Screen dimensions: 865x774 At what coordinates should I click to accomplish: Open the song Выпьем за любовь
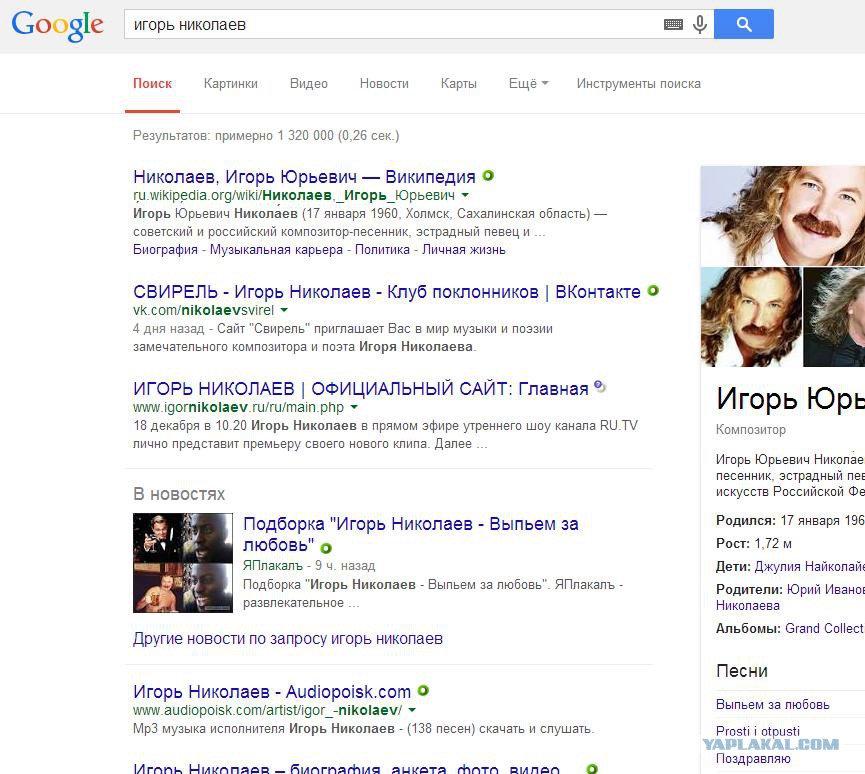(x=772, y=704)
